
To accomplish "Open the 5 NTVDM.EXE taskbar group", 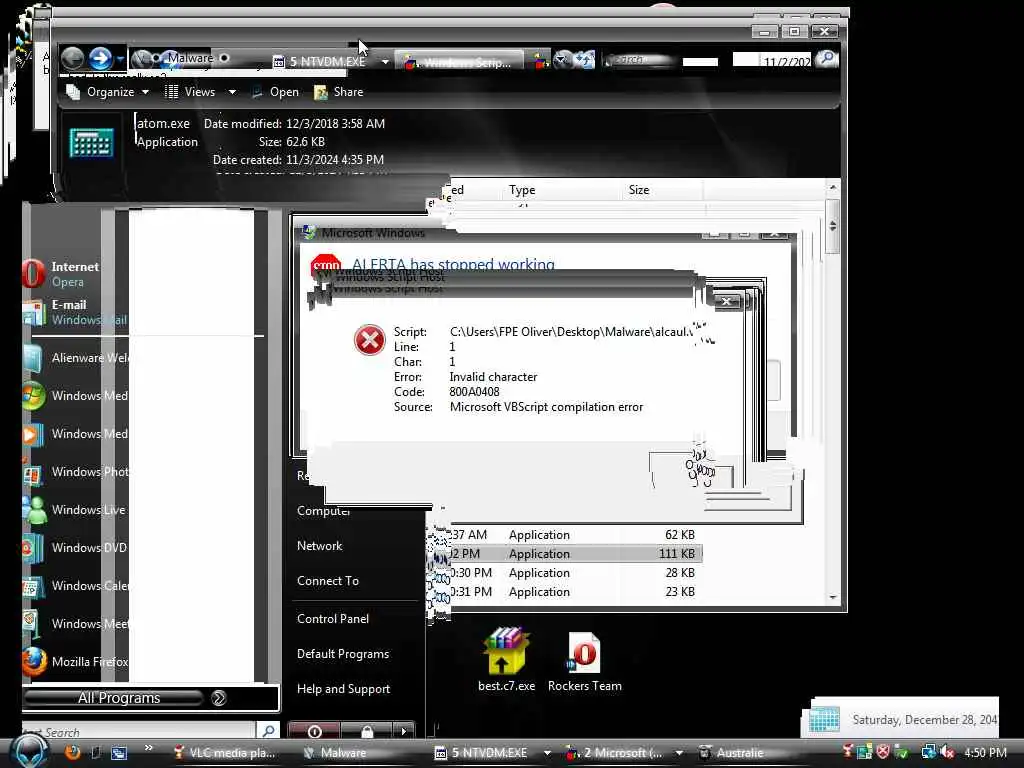I will (491, 753).
